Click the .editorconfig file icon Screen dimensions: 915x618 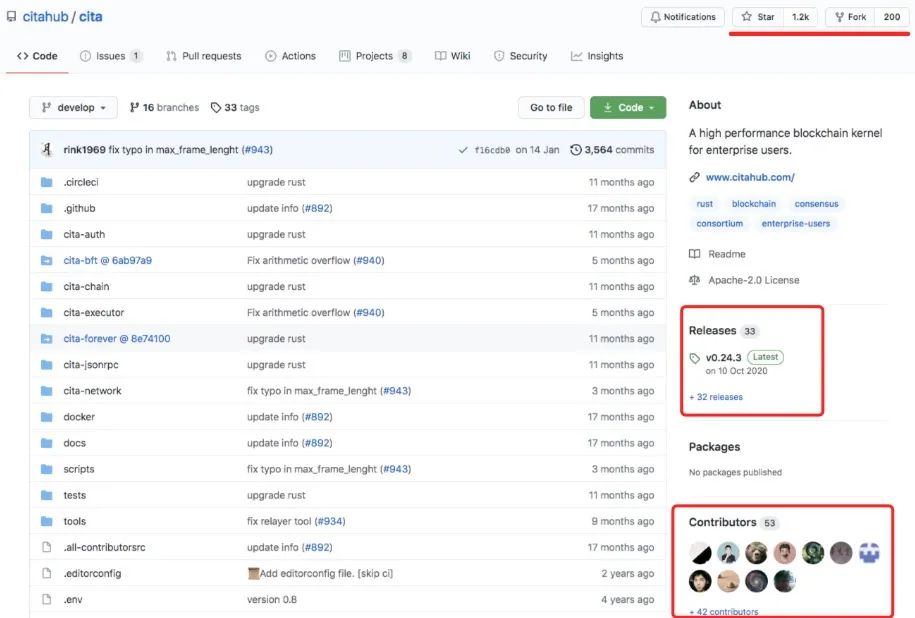point(47,573)
